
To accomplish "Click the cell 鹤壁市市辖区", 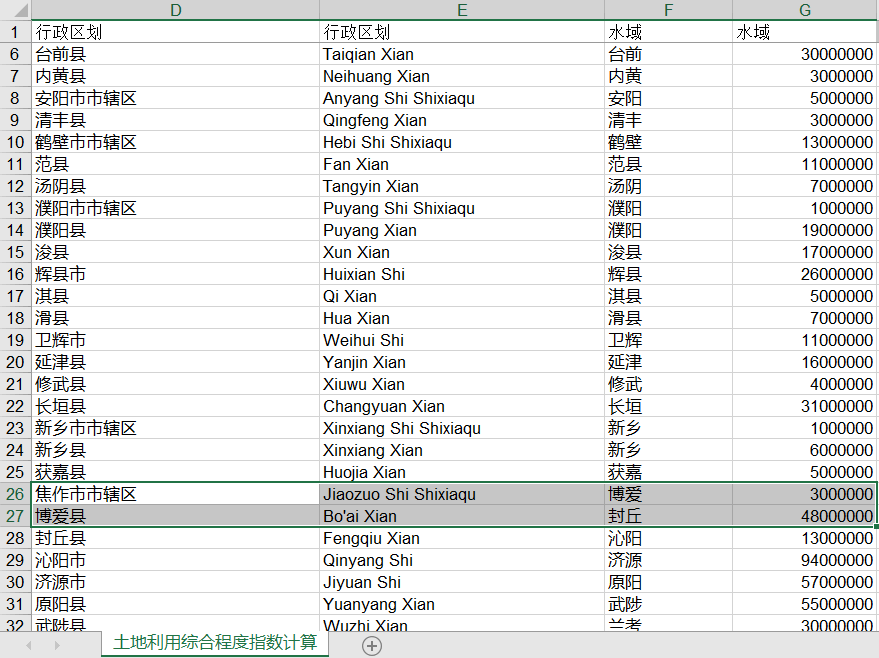I will pos(175,142).
